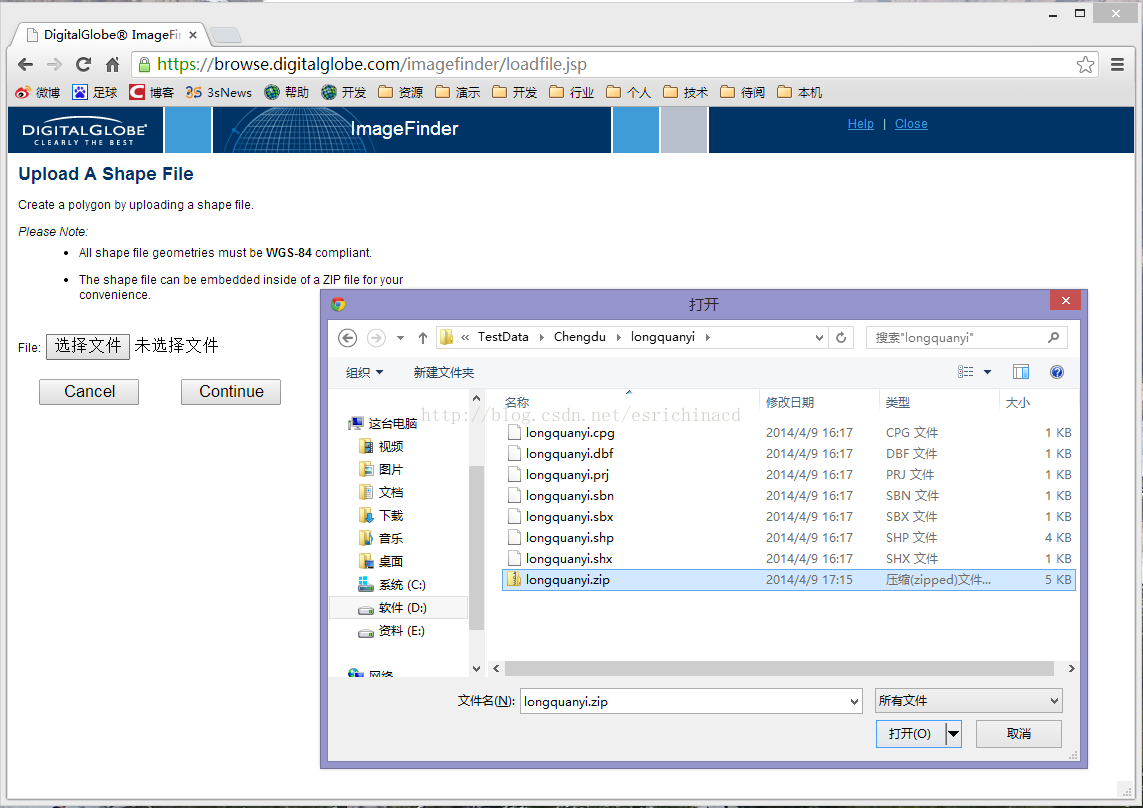Screen dimensions: 1143x808
Task: Expand recent locations dropdown arrow
Action: [x=400, y=338]
